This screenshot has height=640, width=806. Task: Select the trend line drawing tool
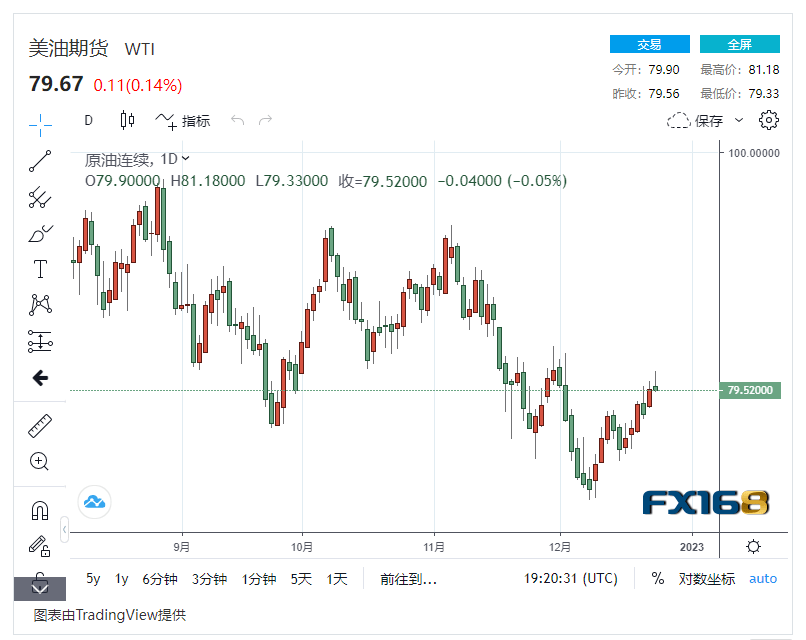40,160
